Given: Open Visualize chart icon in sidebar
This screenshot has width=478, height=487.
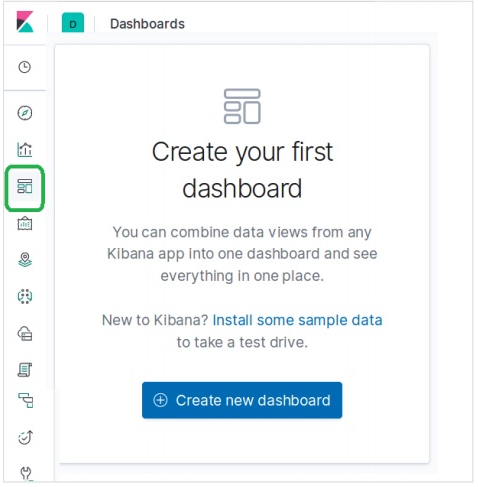Looking at the screenshot, I should tap(25, 150).
